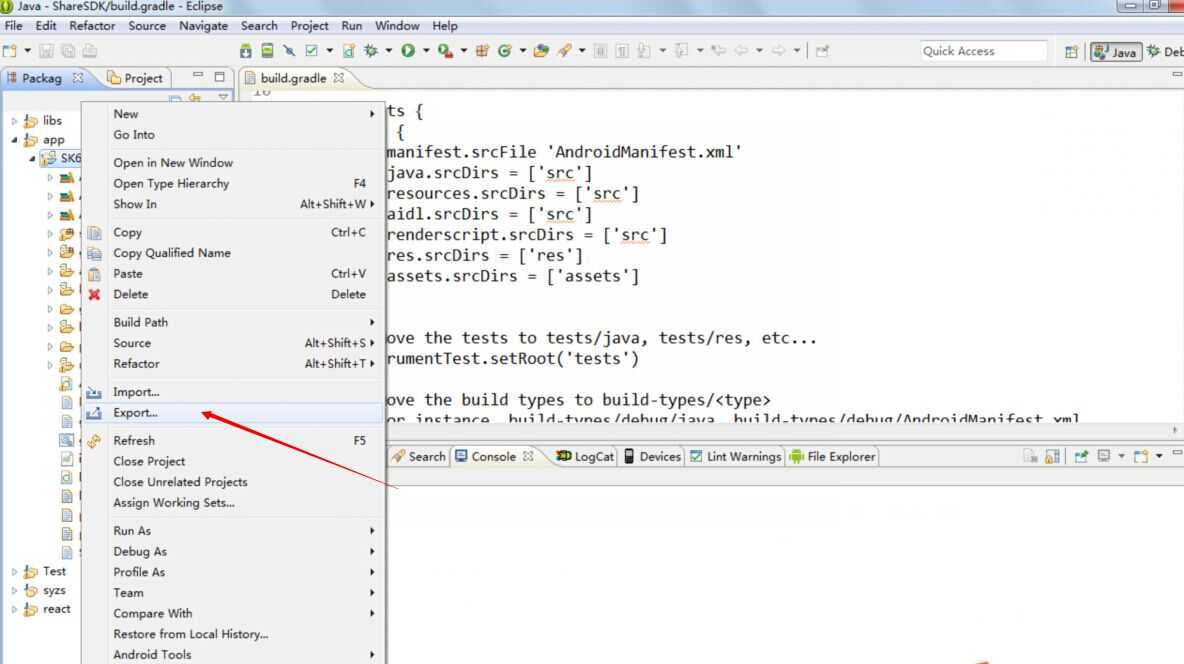Select the react project in tree
The height and width of the screenshot is (664, 1184).
tap(56, 610)
